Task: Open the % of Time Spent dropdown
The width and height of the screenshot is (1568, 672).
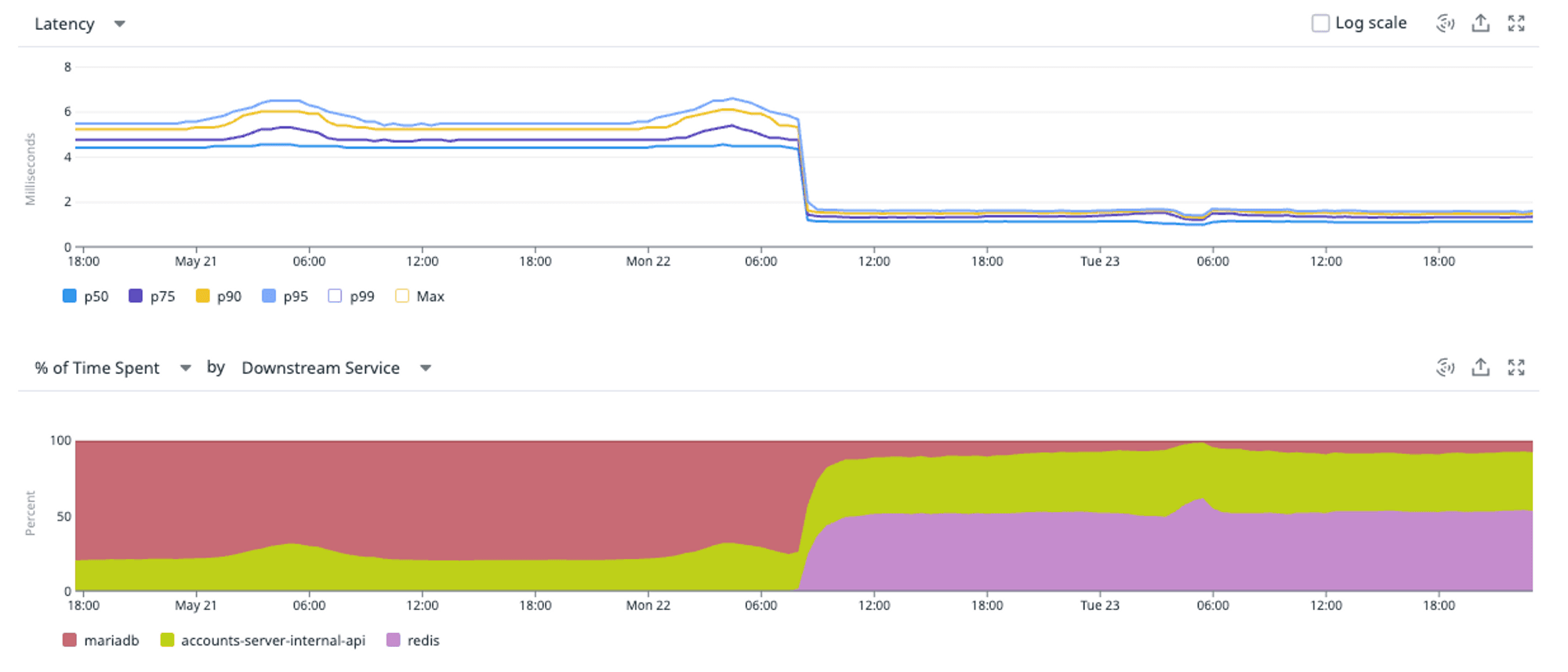Action: [x=112, y=368]
